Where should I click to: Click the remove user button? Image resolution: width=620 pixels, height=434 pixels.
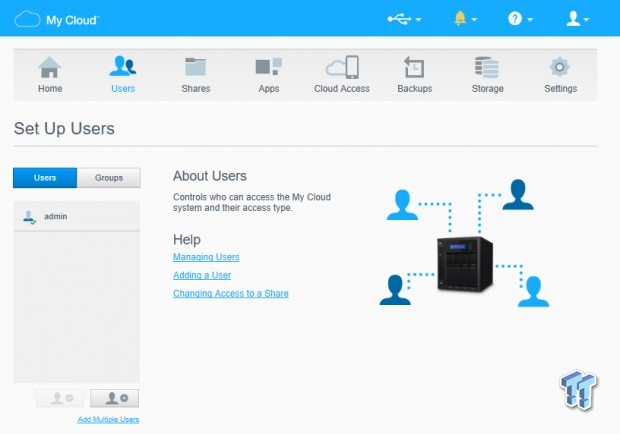60,398
